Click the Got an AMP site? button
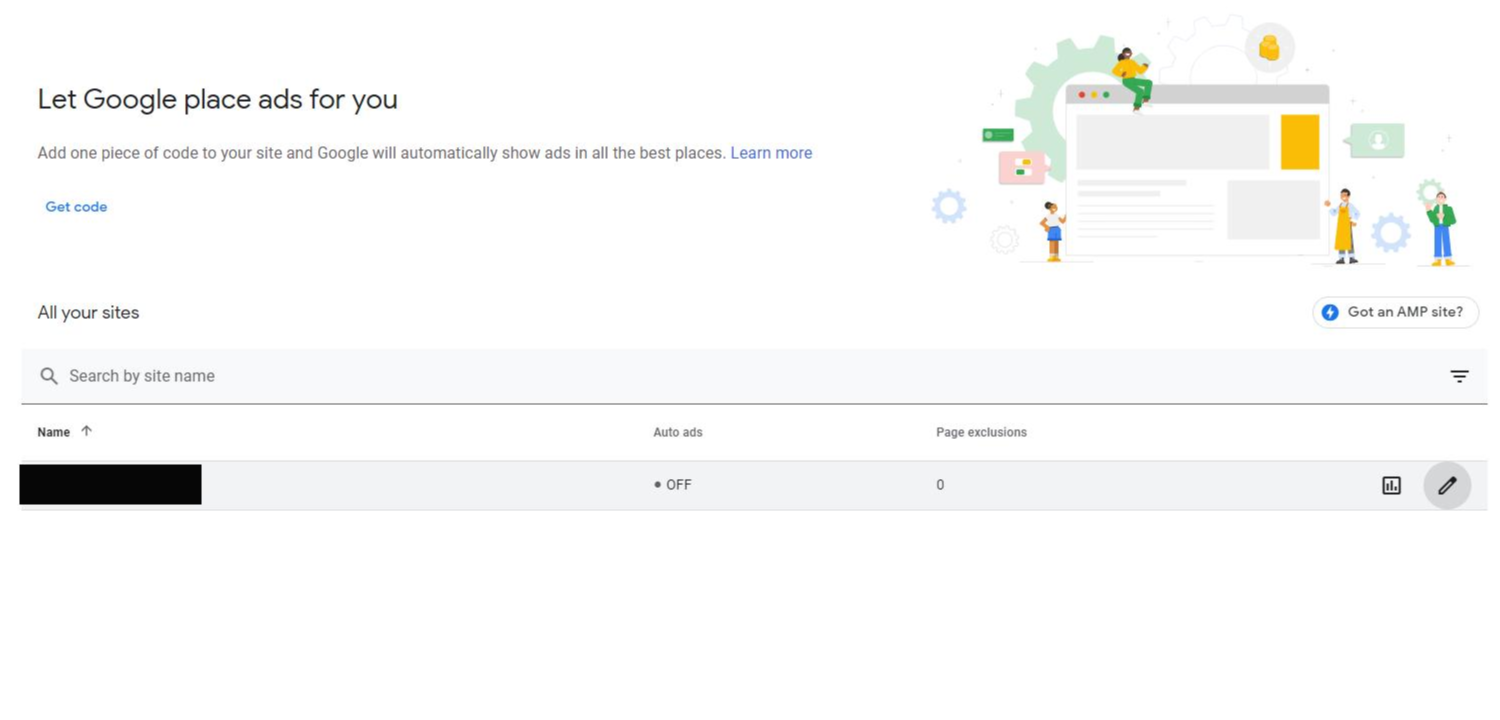 1395,312
